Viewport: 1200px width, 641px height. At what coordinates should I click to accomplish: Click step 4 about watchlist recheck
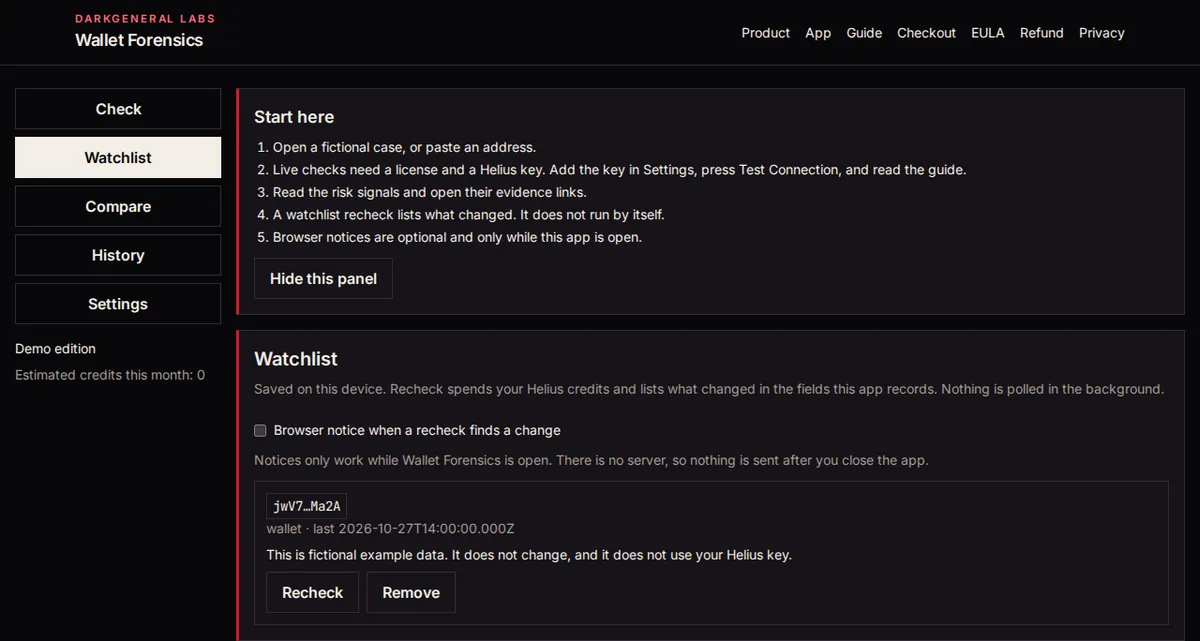(x=468, y=215)
